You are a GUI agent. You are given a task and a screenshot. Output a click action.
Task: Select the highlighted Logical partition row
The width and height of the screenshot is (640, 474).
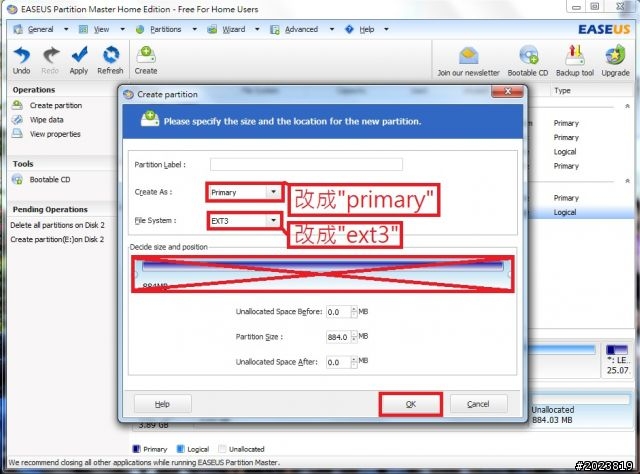[581, 212]
